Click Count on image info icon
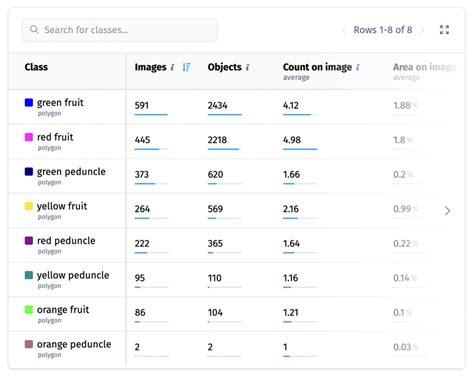 [358, 67]
